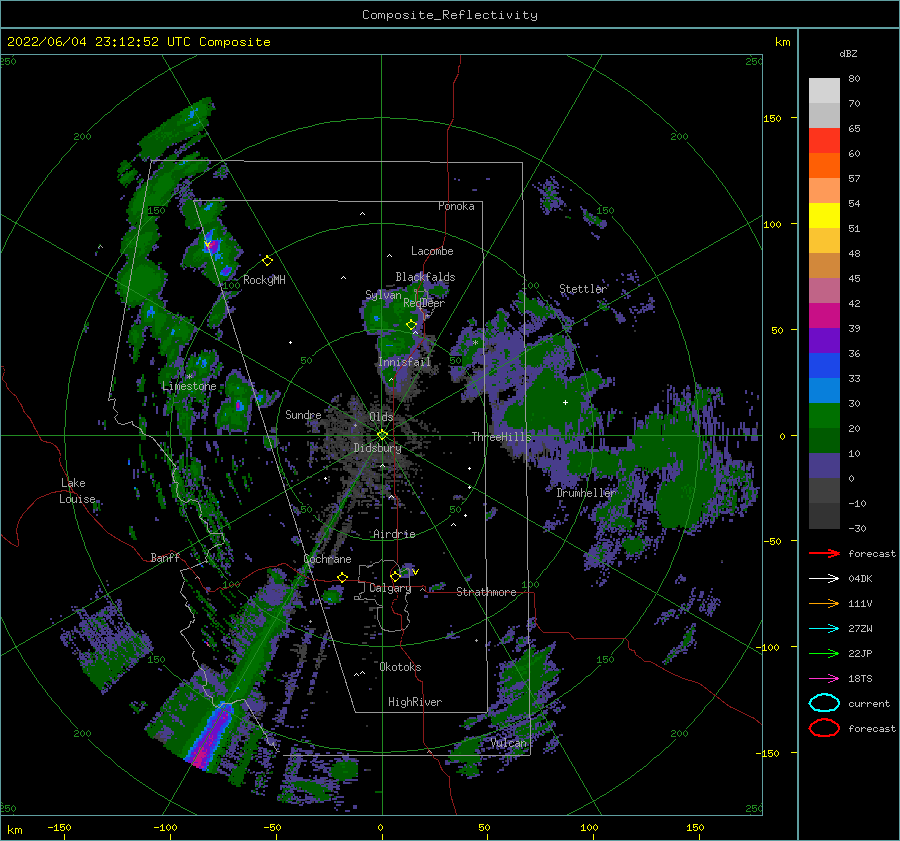Click the Blackfalds label

[x=425, y=277]
